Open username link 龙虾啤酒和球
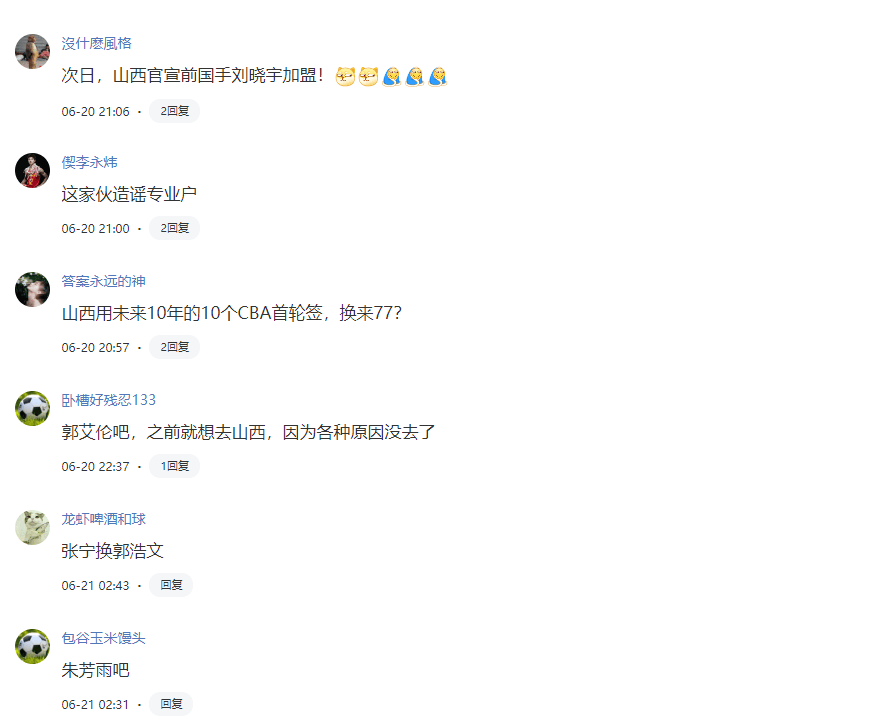 pyautogui.click(x=104, y=519)
